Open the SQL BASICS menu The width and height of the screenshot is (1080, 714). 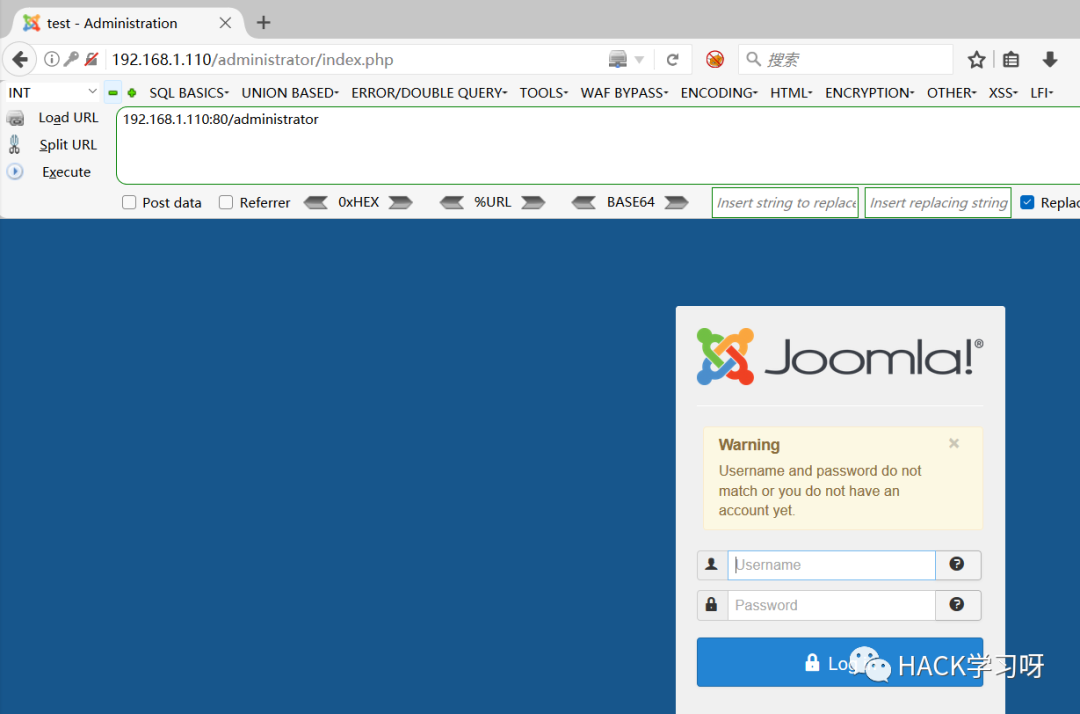(189, 93)
